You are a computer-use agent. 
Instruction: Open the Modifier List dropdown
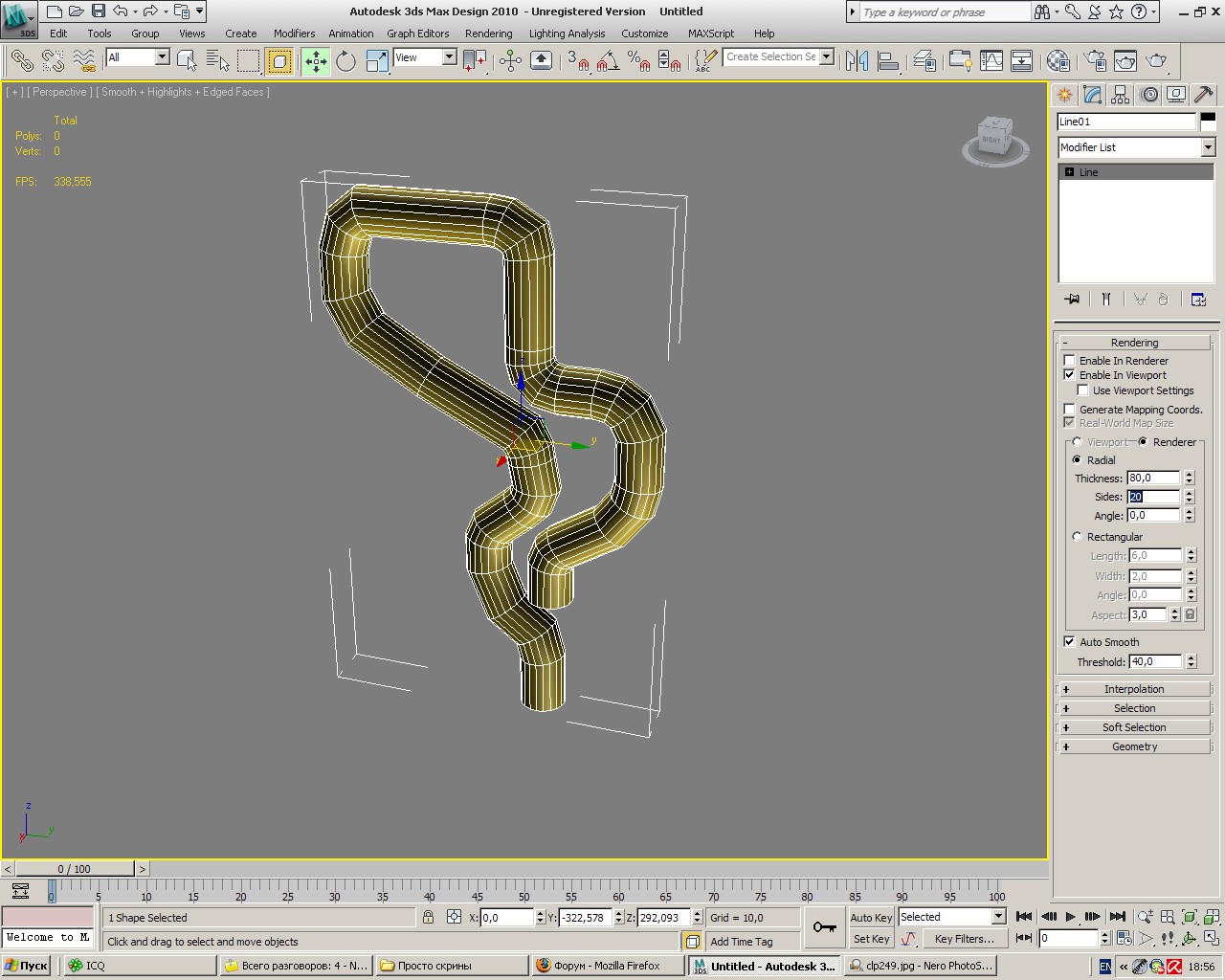[x=1207, y=147]
